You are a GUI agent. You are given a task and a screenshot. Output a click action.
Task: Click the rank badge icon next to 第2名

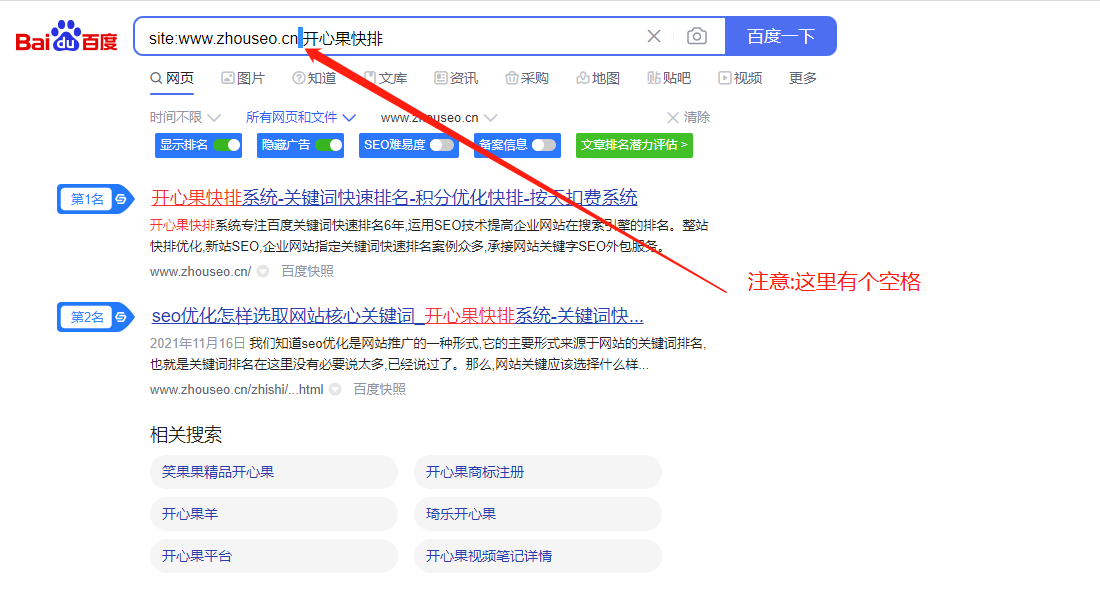pos(123,316)
